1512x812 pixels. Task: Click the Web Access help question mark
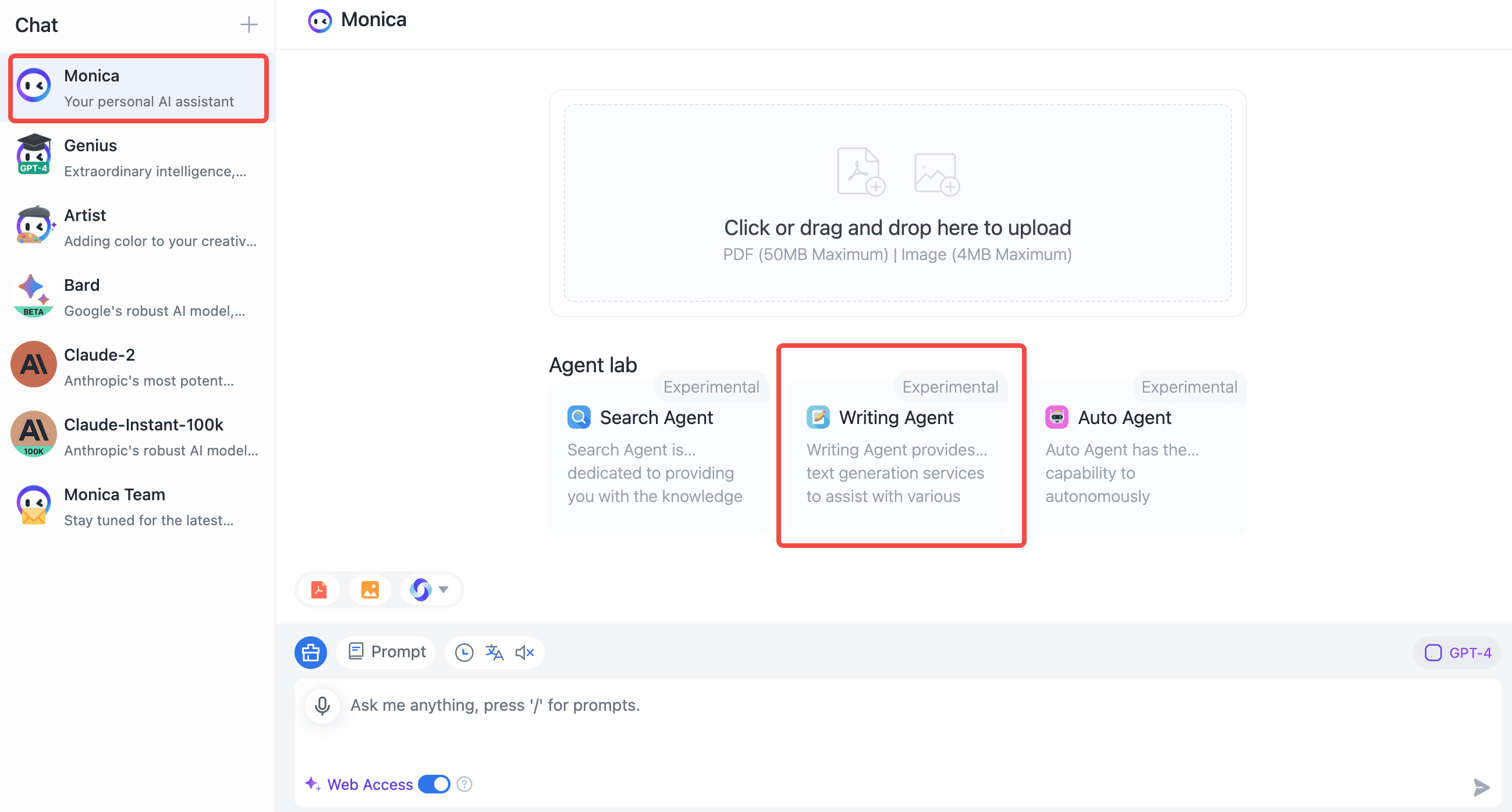click(464, 784)
